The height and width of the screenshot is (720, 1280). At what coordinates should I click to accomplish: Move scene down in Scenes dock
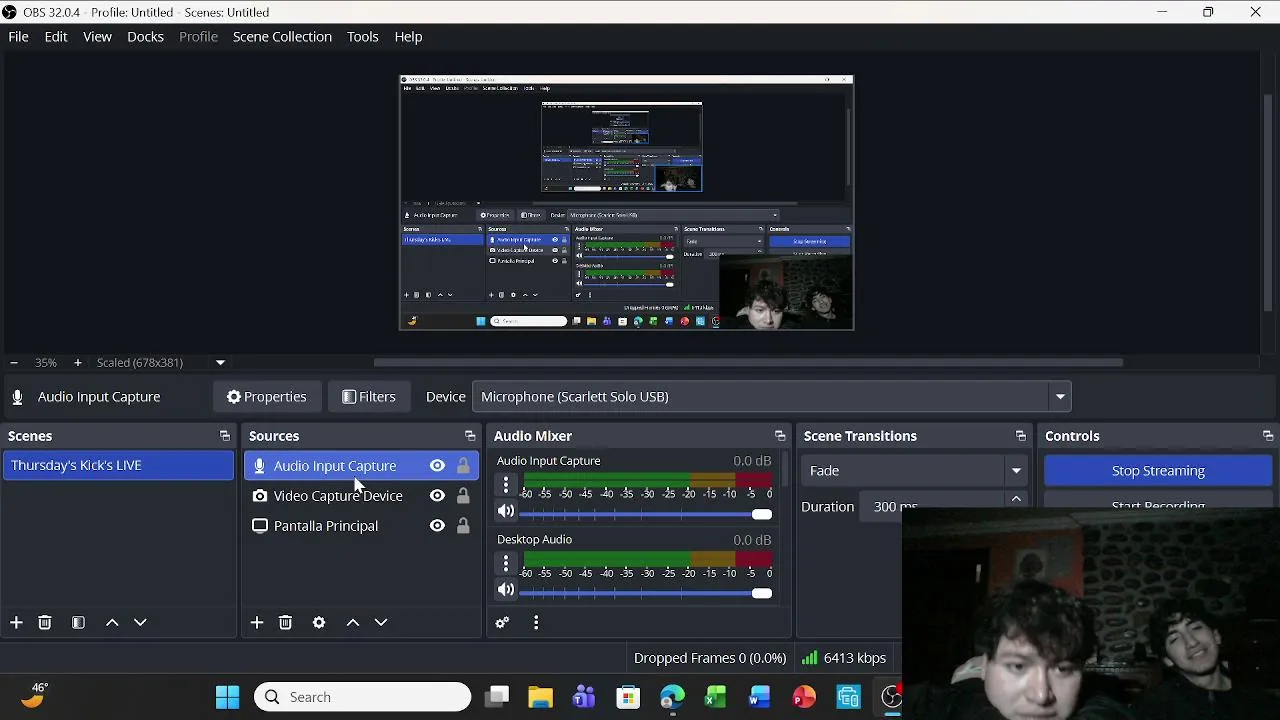(x=140, y=623)
